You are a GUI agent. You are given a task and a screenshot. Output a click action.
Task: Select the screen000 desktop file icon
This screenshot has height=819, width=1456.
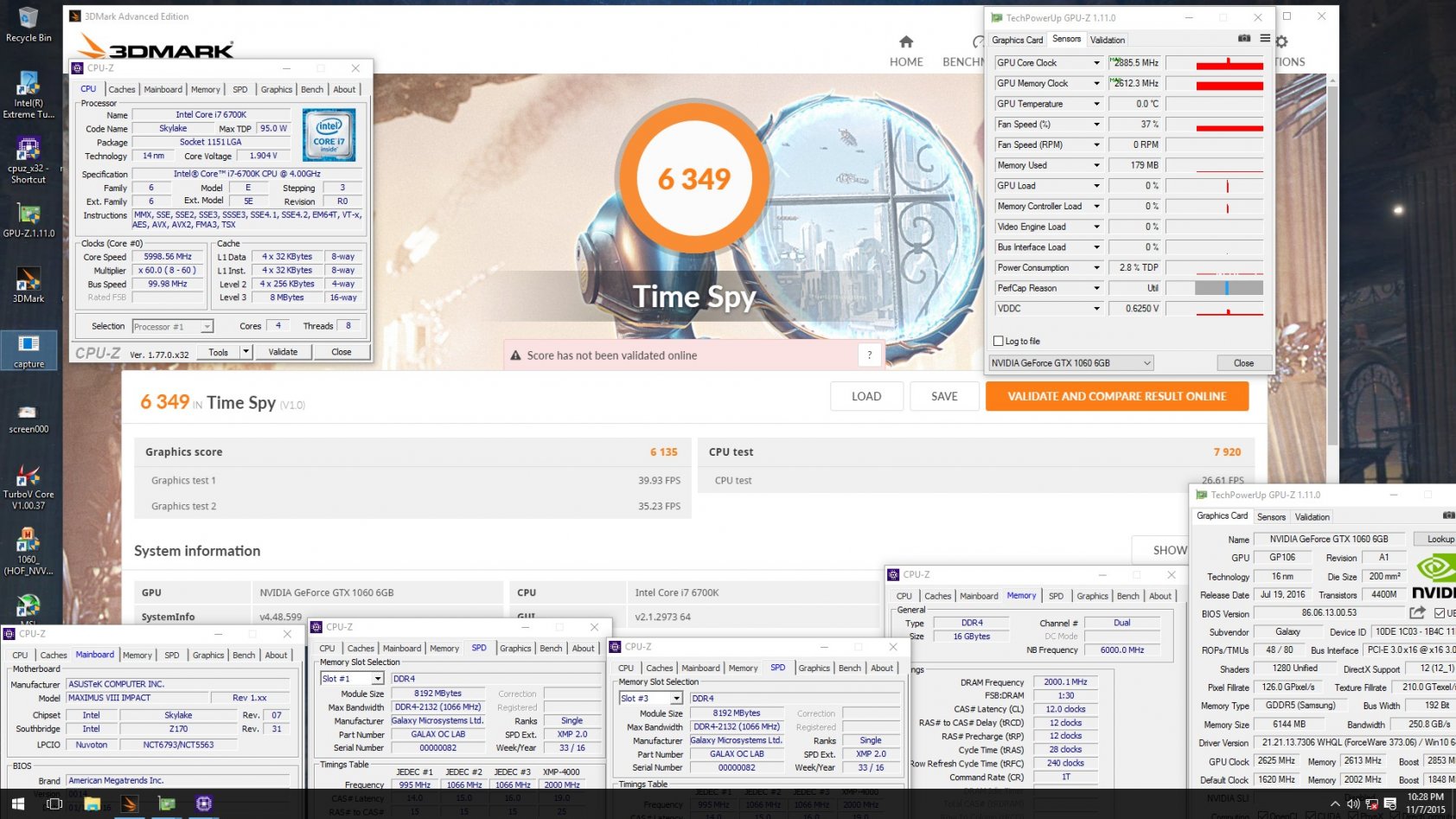(29, 417)
